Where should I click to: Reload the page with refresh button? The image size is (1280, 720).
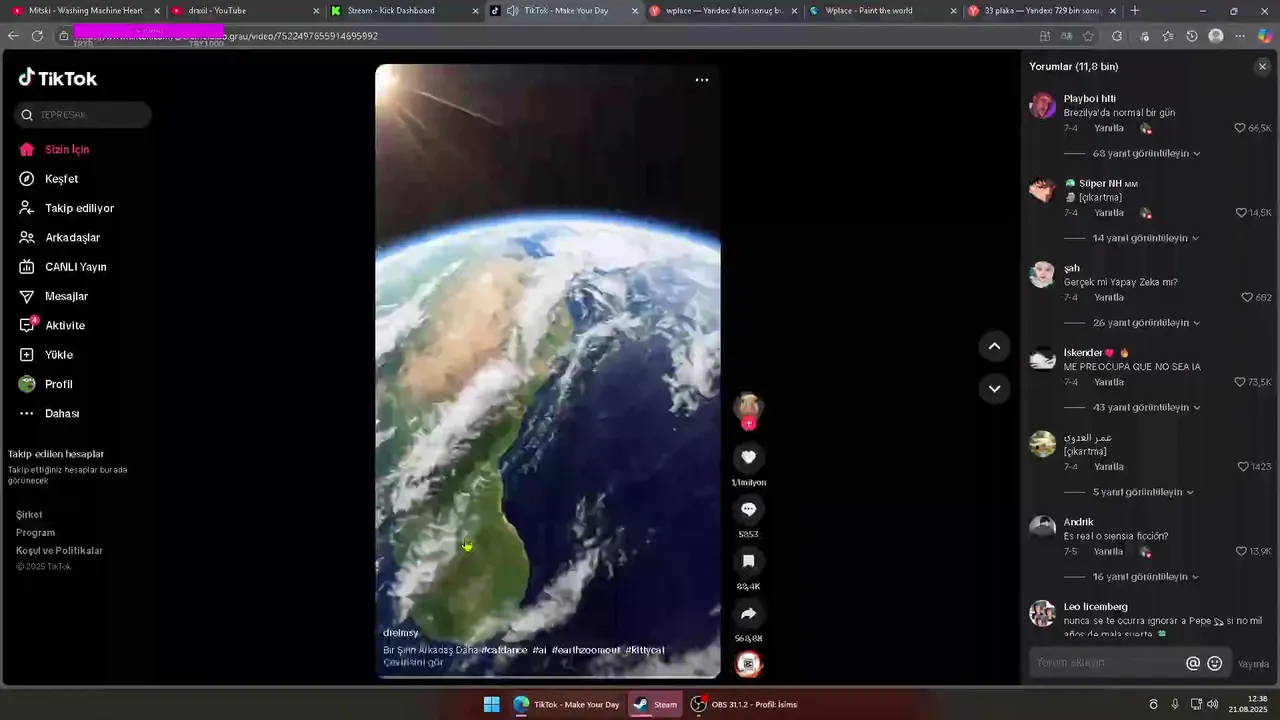pyautogui.click(x=37, y=36)
